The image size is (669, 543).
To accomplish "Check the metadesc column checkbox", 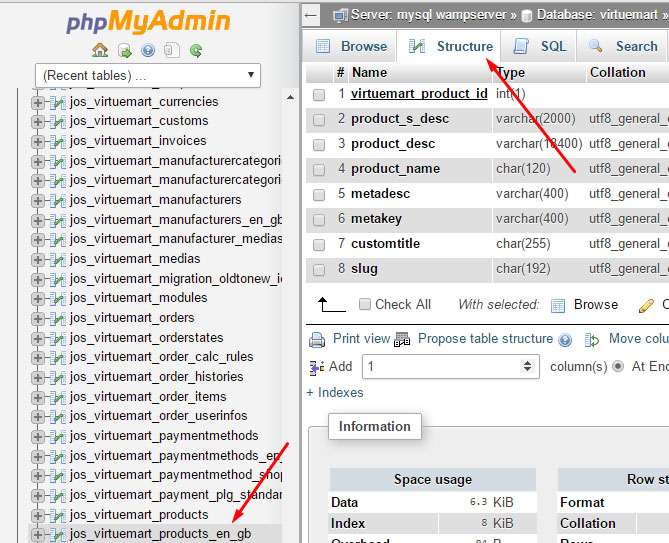I will pos(319,195).
